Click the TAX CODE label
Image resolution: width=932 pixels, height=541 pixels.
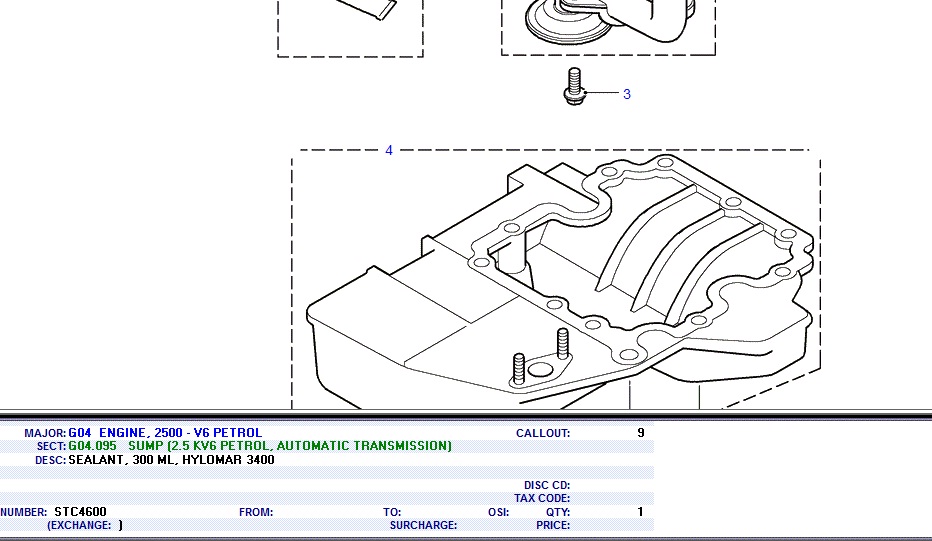click(x=542, y=499)
